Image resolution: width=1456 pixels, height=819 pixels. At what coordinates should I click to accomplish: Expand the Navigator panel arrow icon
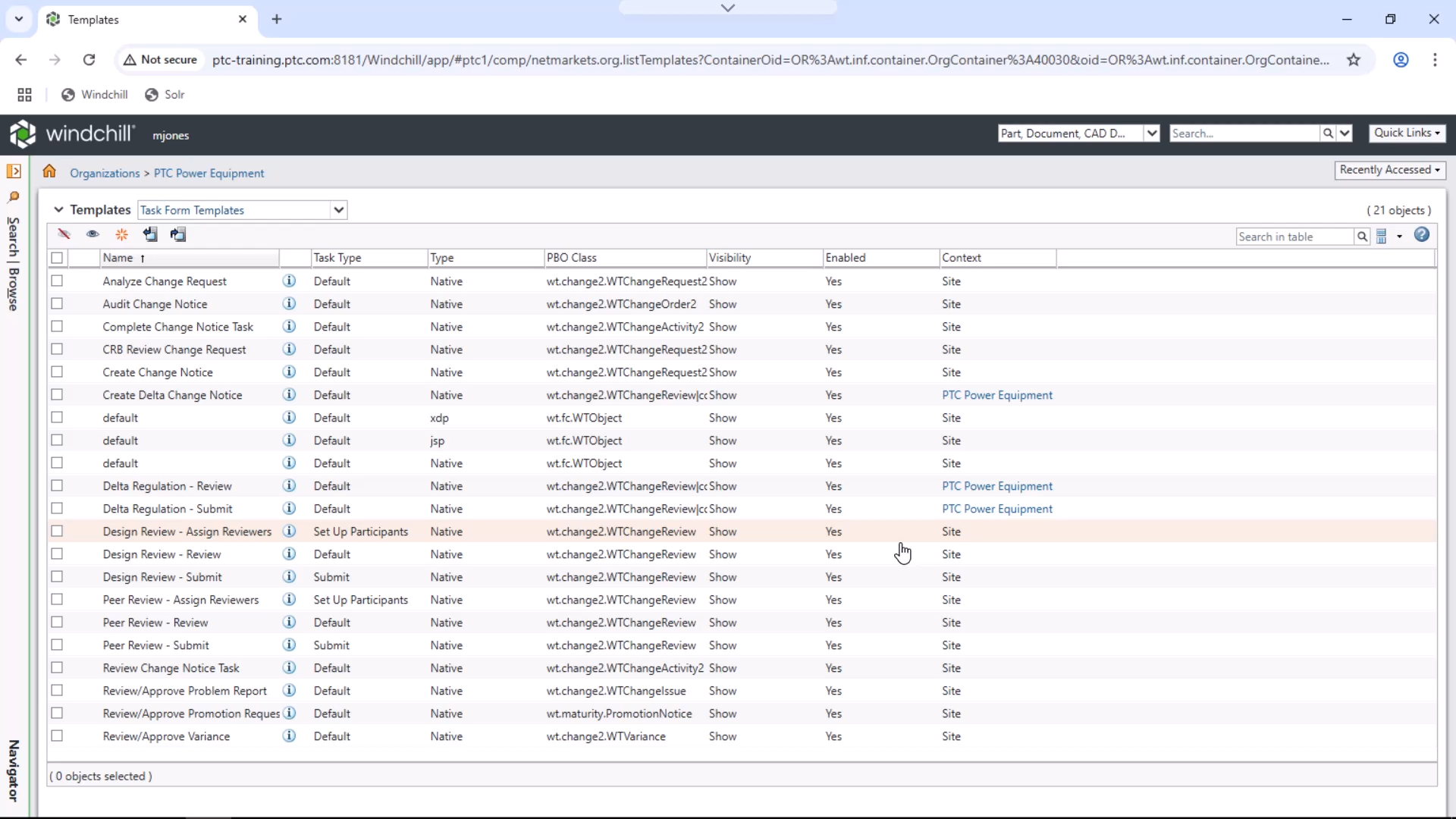pyautogui.click(x=14, y=171)
